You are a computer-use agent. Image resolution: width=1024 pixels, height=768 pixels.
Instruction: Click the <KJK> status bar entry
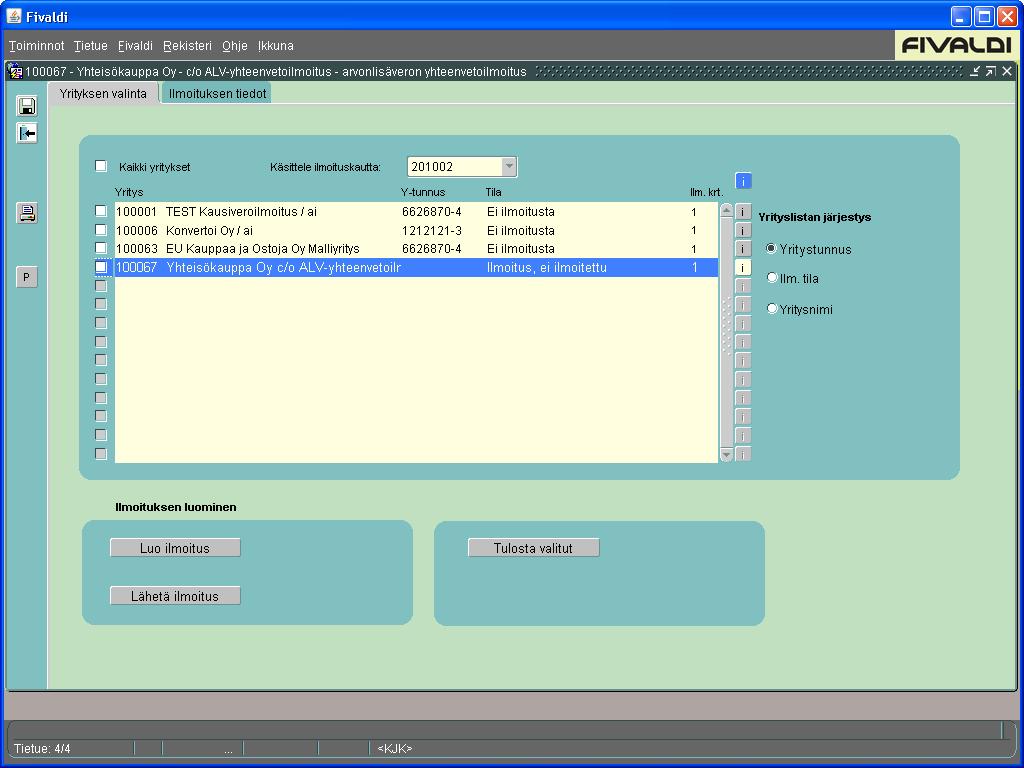[394, 748]
